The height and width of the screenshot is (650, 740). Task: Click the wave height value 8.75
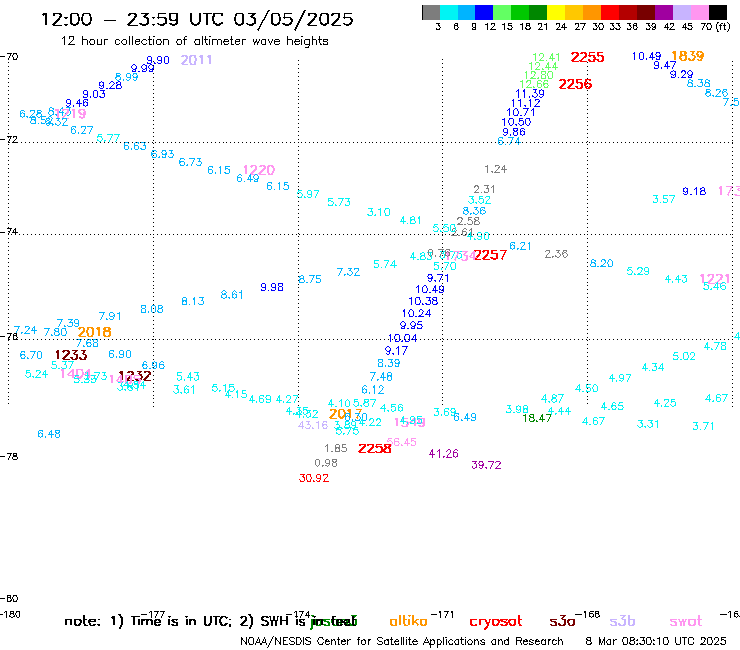(310, 279)
